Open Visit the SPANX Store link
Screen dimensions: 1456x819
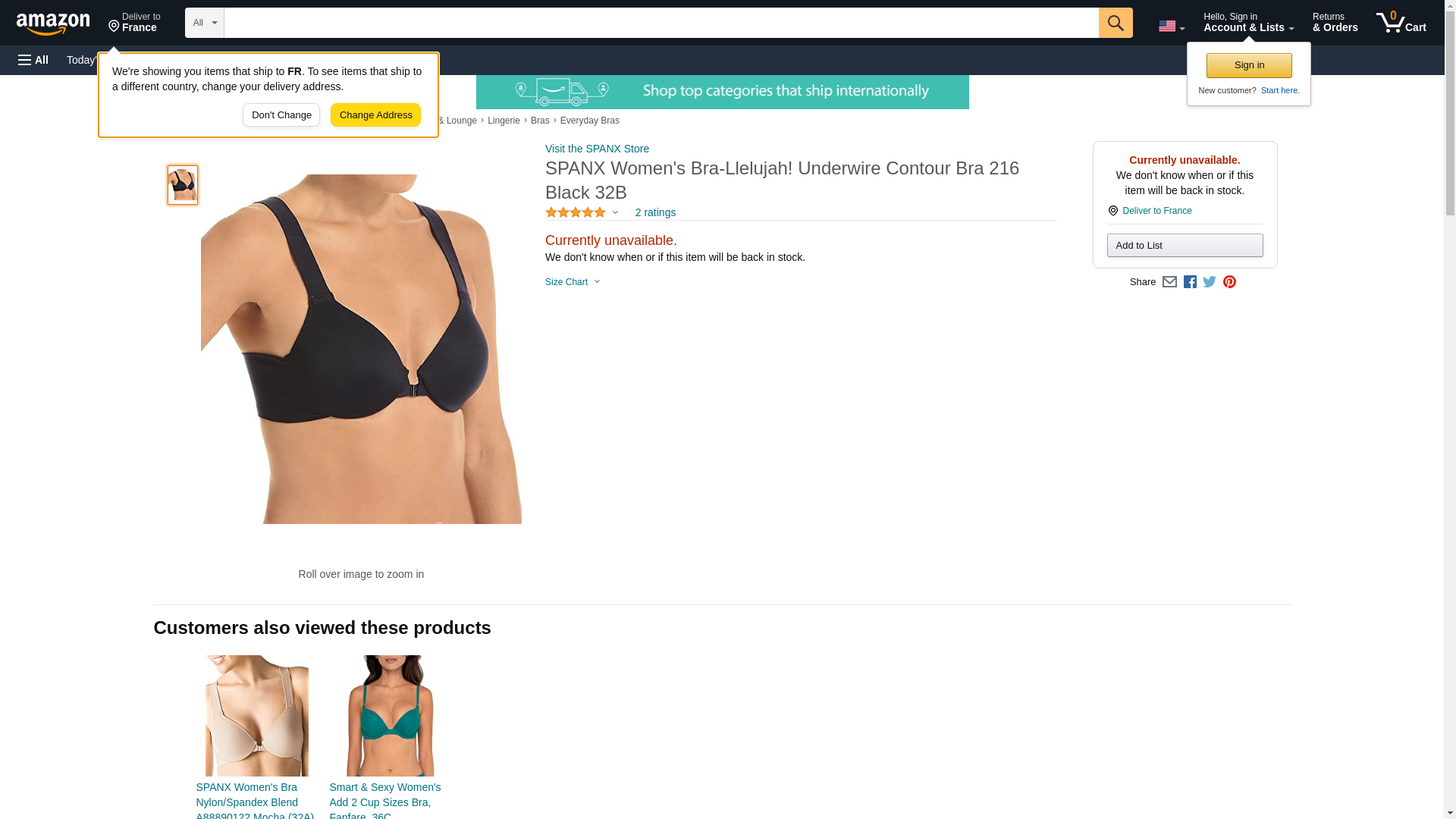tap(597, 149)
